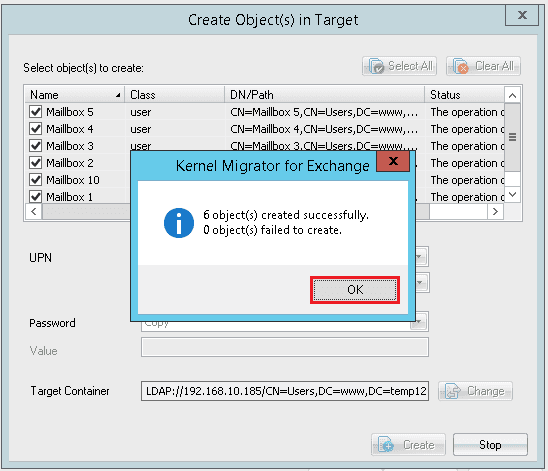Click the Mailbox 10 row name
This screenshot has height=471, width=548.
pyautogui.click(x=73, y=180)
